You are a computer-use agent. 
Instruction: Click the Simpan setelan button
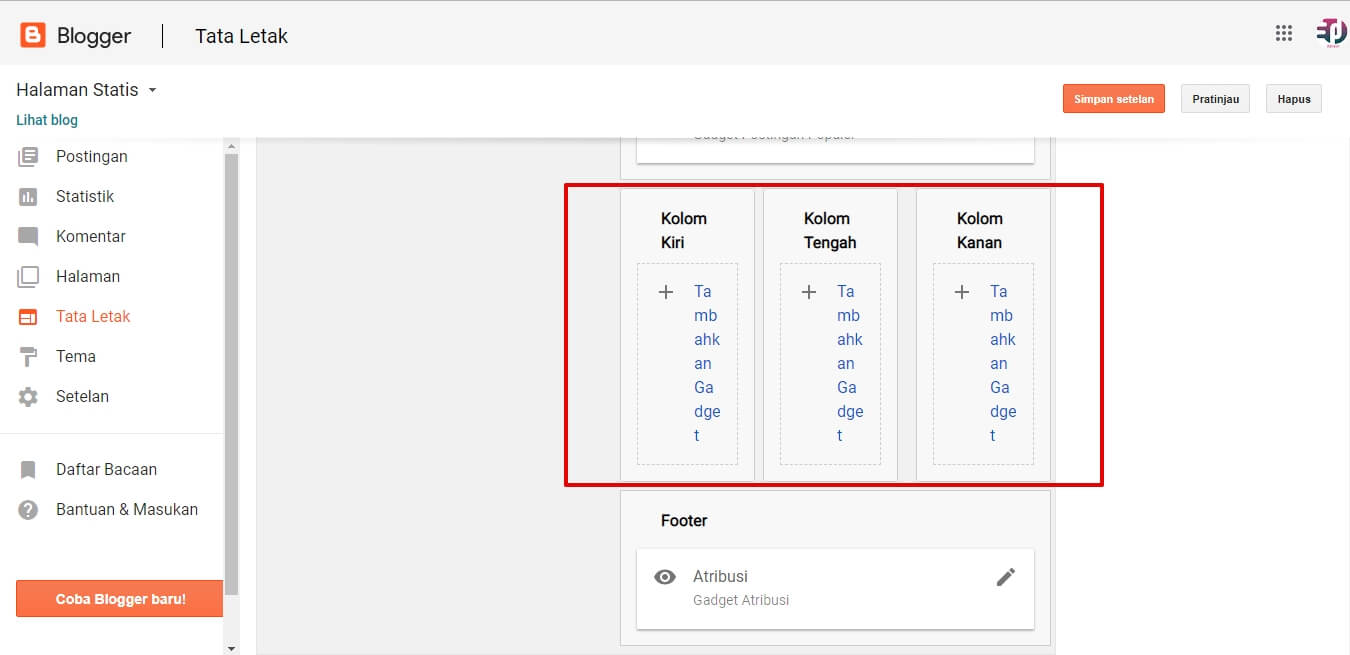tap(1113, 98)
